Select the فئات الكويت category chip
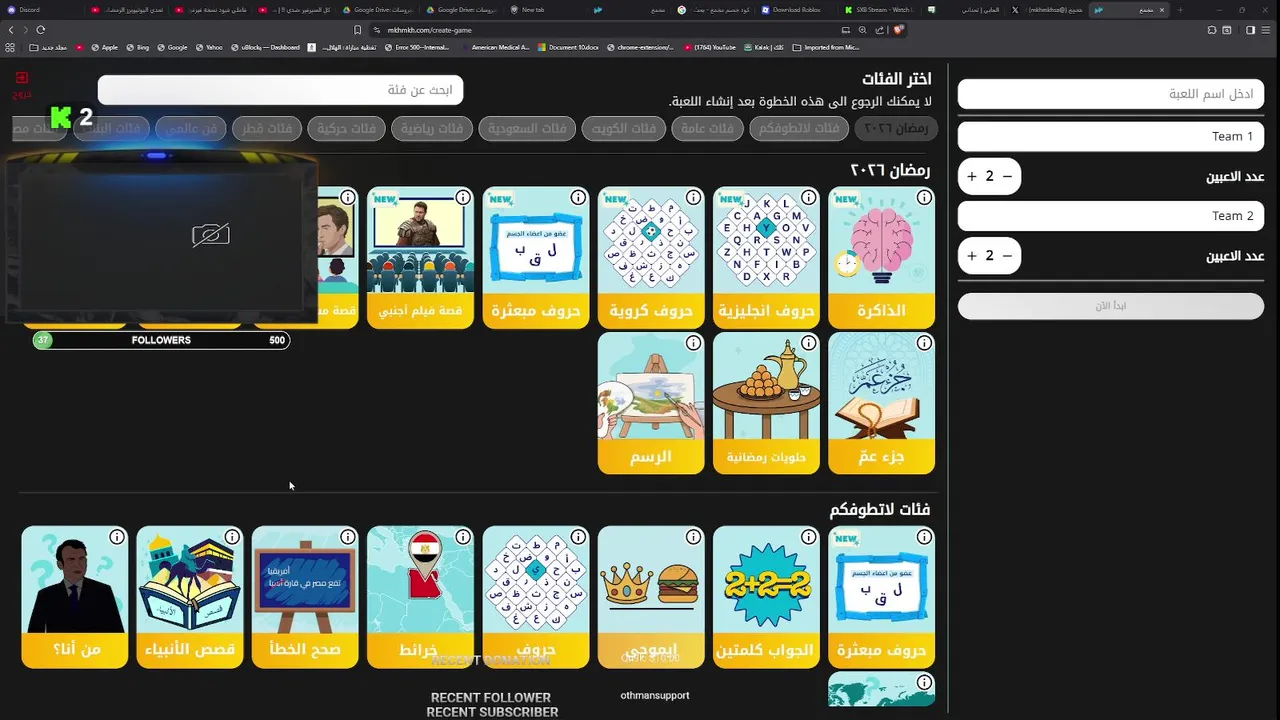 [x=624, y=128]
